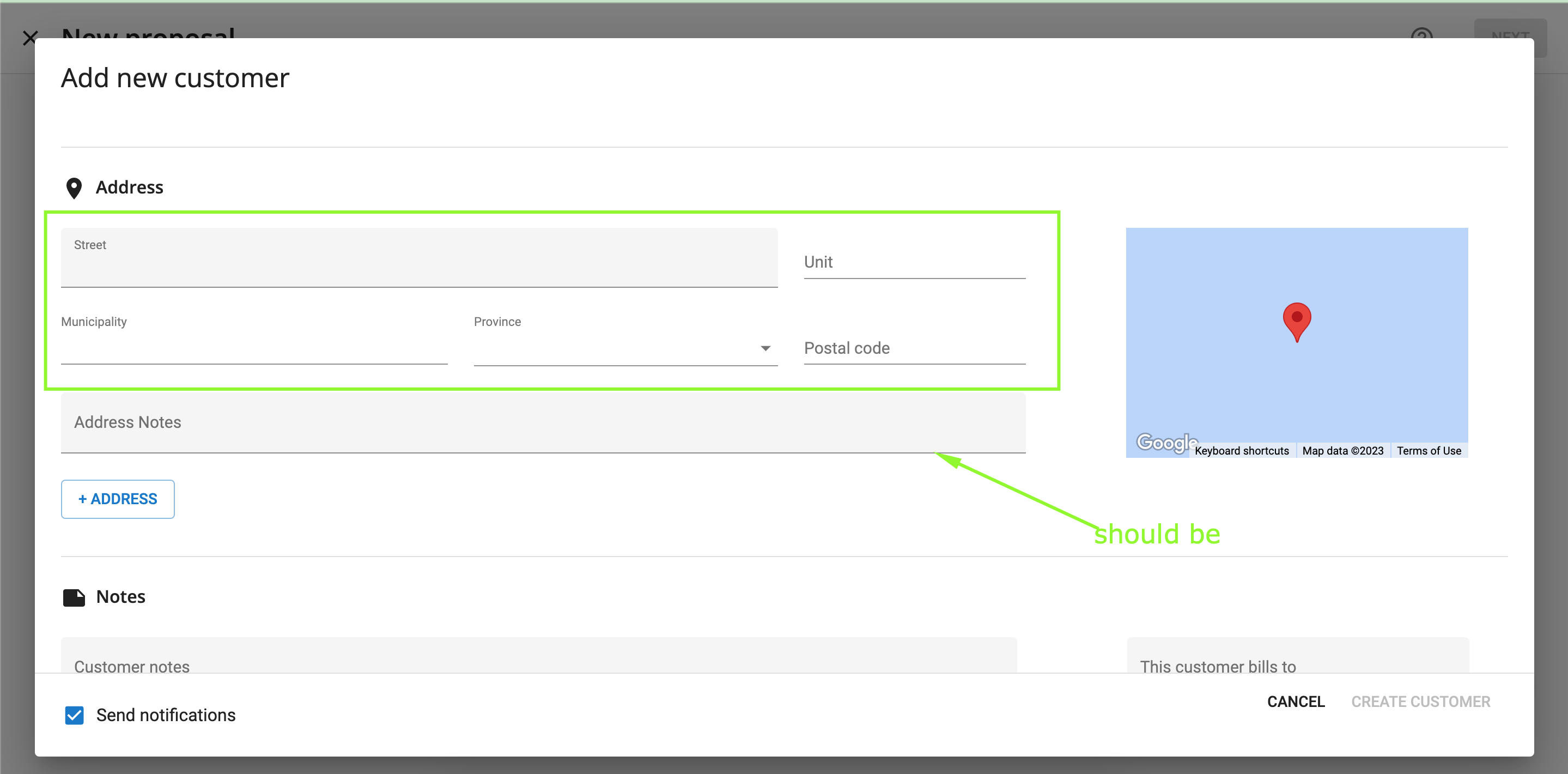The width and height of the screenshot is (1568, 774).
Task: Open the This customer bills to field
Action: (1298, 656)
